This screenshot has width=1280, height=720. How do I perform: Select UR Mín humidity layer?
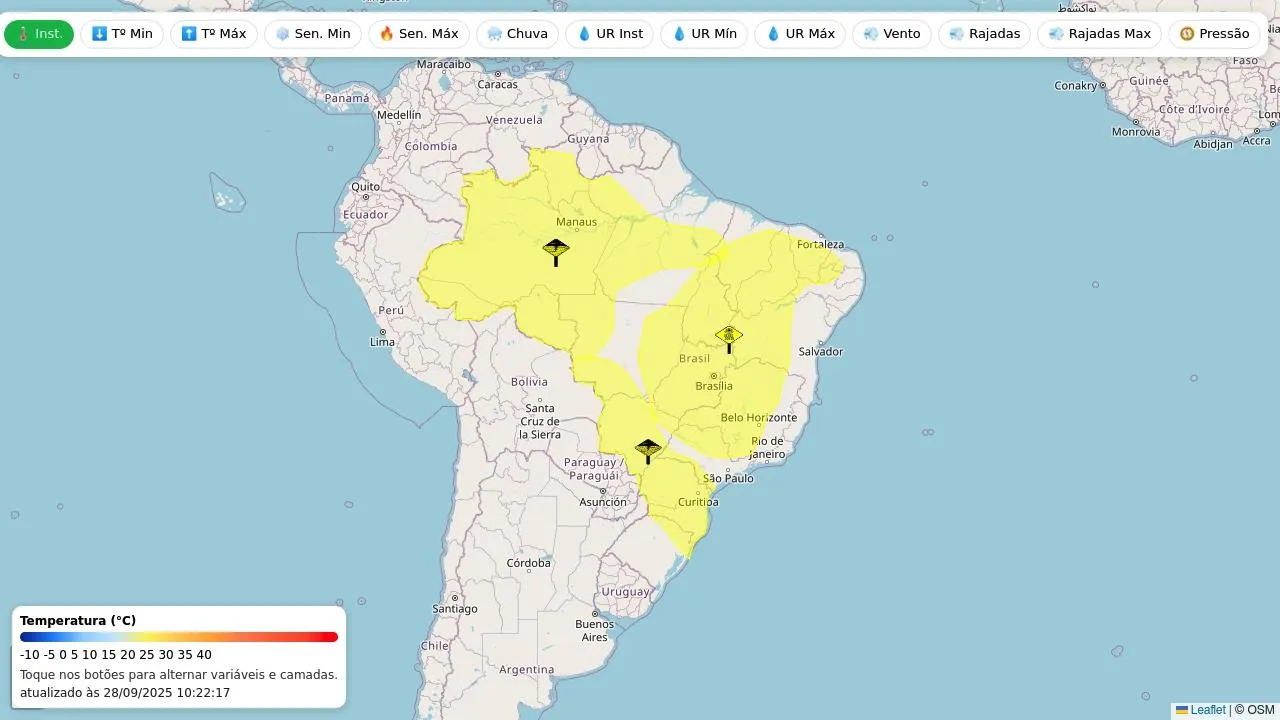[704, 34]
